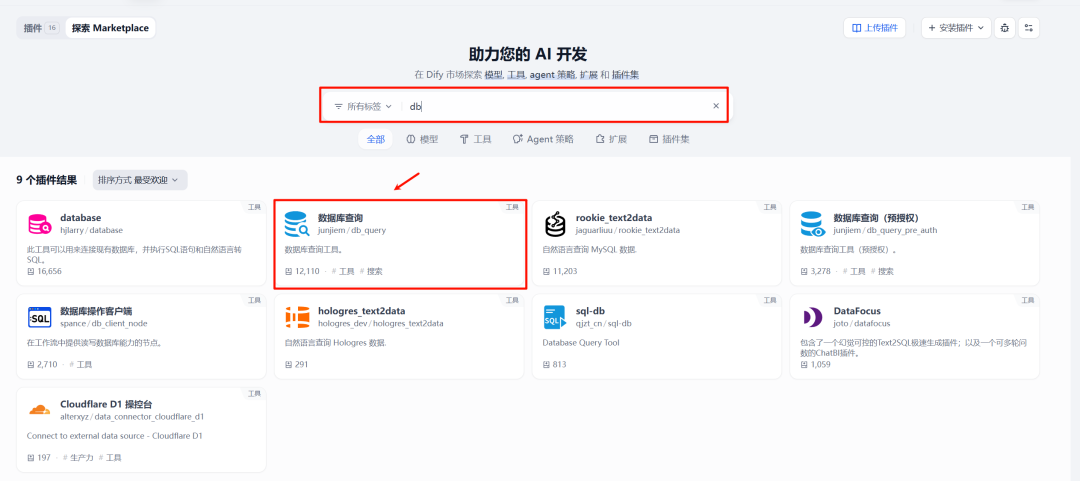The image size is (1080, 481).
Task: Open the Cloudflare D1 操控台 icon
Action: 39,410
